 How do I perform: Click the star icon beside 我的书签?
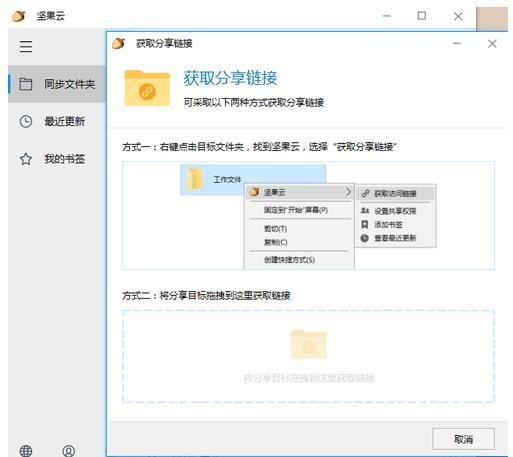tap(26, 159)
